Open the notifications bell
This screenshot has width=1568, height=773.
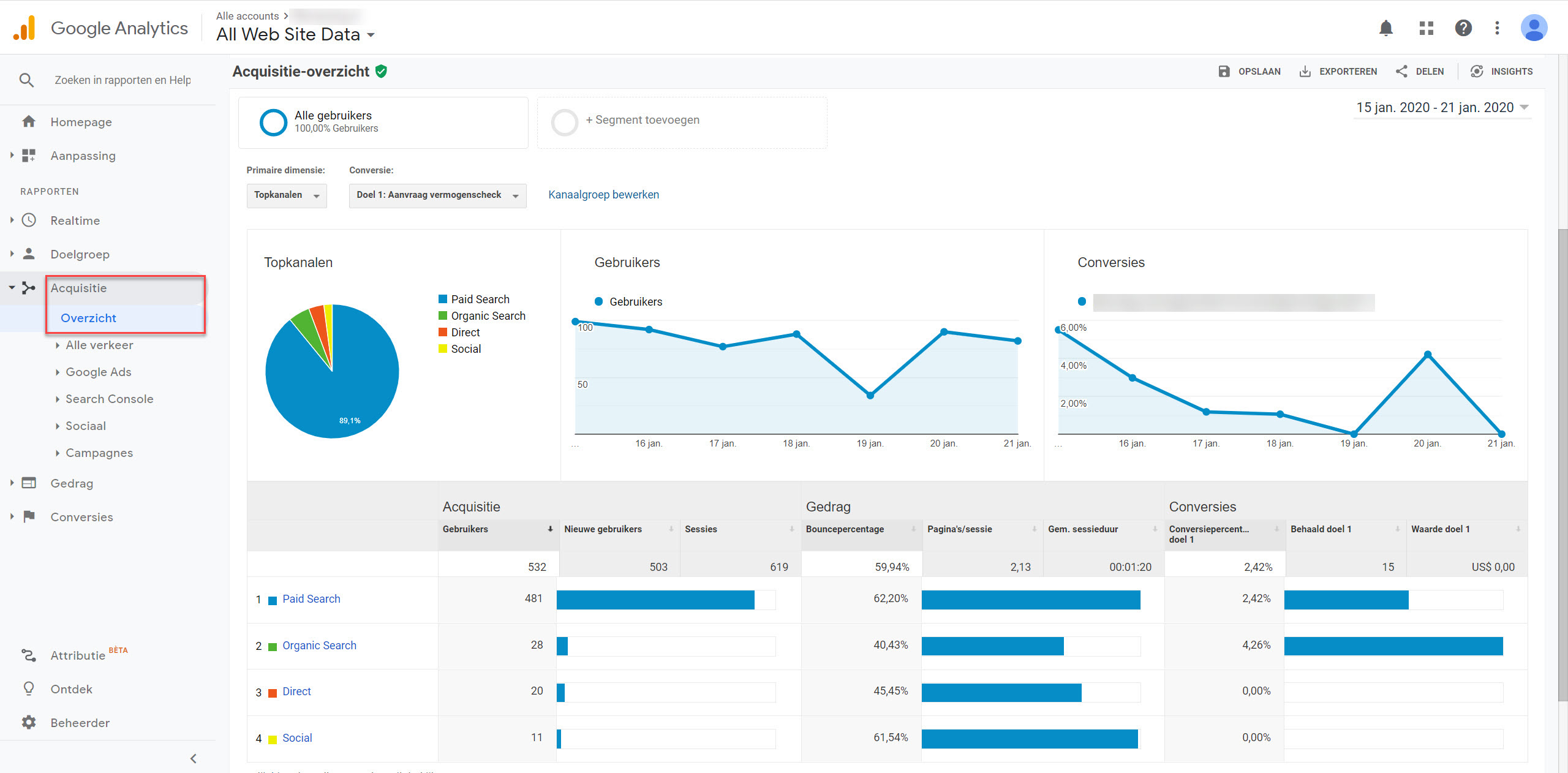[x=1386, y=28]
